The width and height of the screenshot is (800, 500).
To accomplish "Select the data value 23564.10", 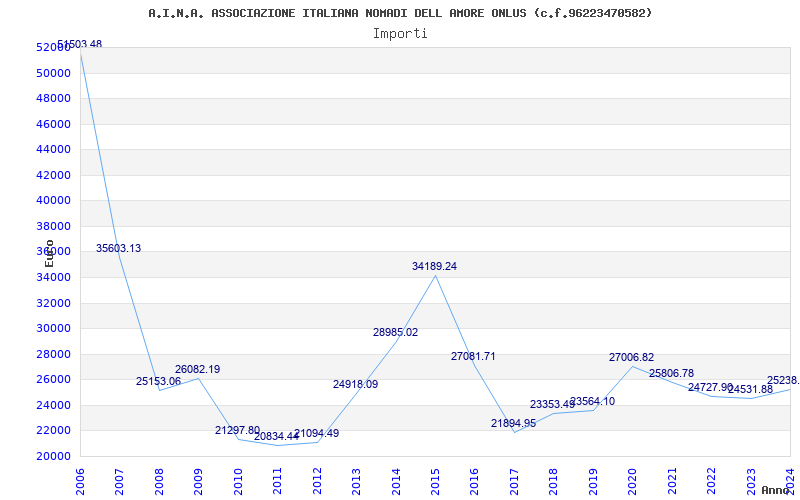I will 592,402.
